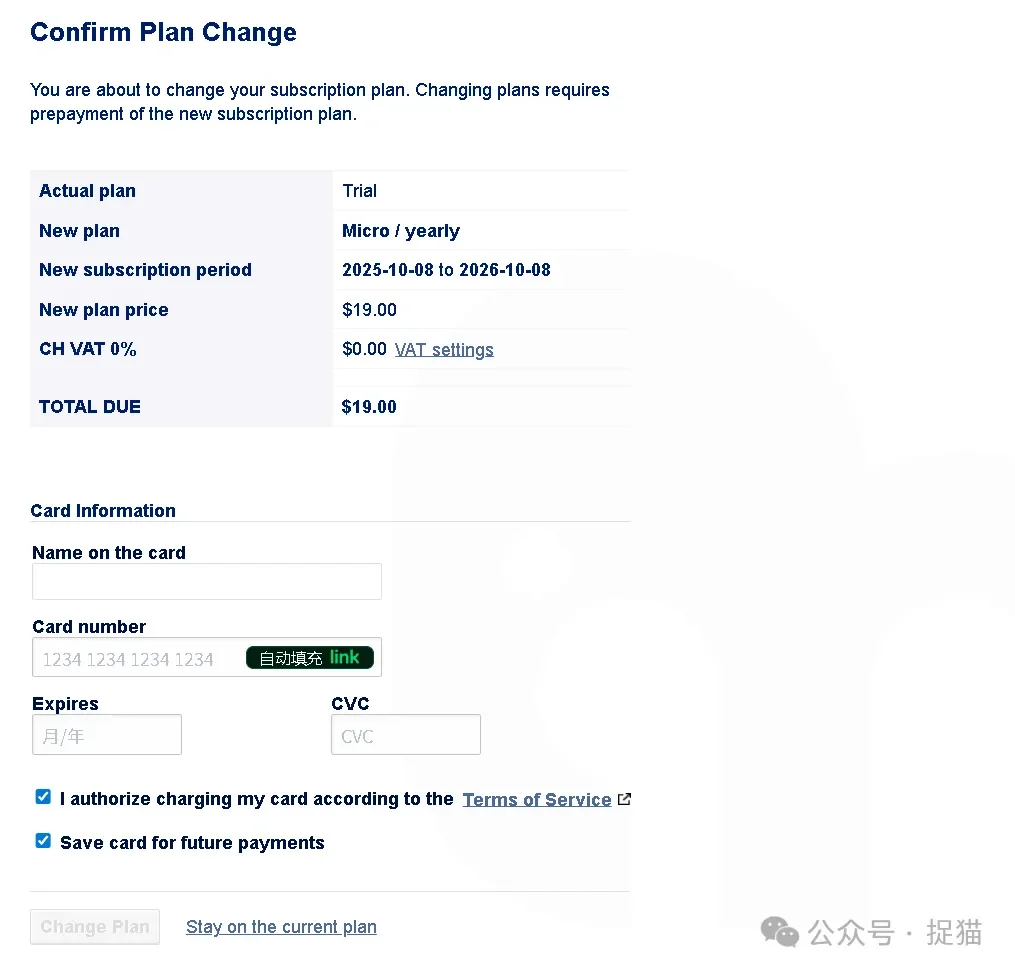Toggle the Save card for future payments checkbox

(x=43, y=841)
